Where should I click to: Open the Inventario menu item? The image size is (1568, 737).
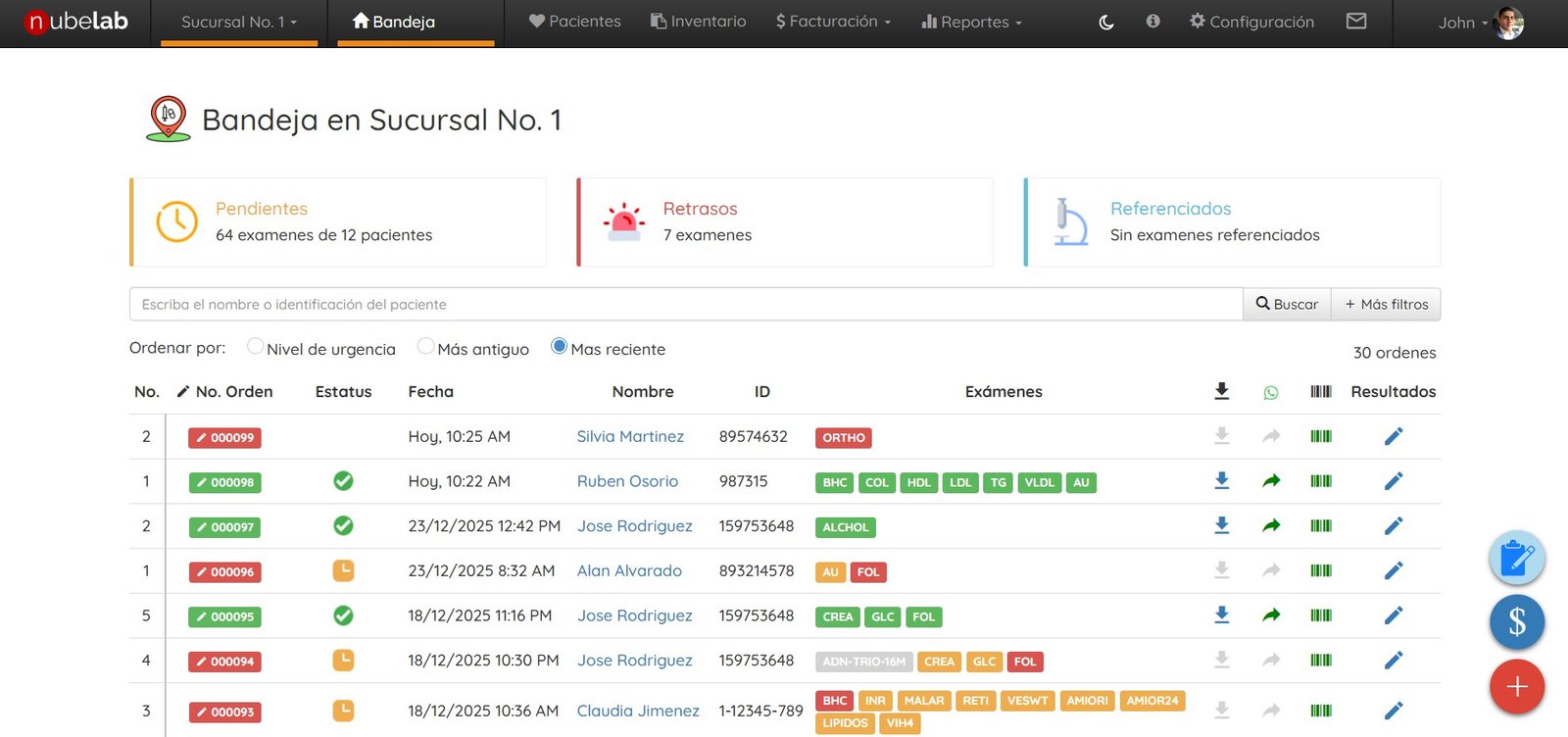click(698, 22)
